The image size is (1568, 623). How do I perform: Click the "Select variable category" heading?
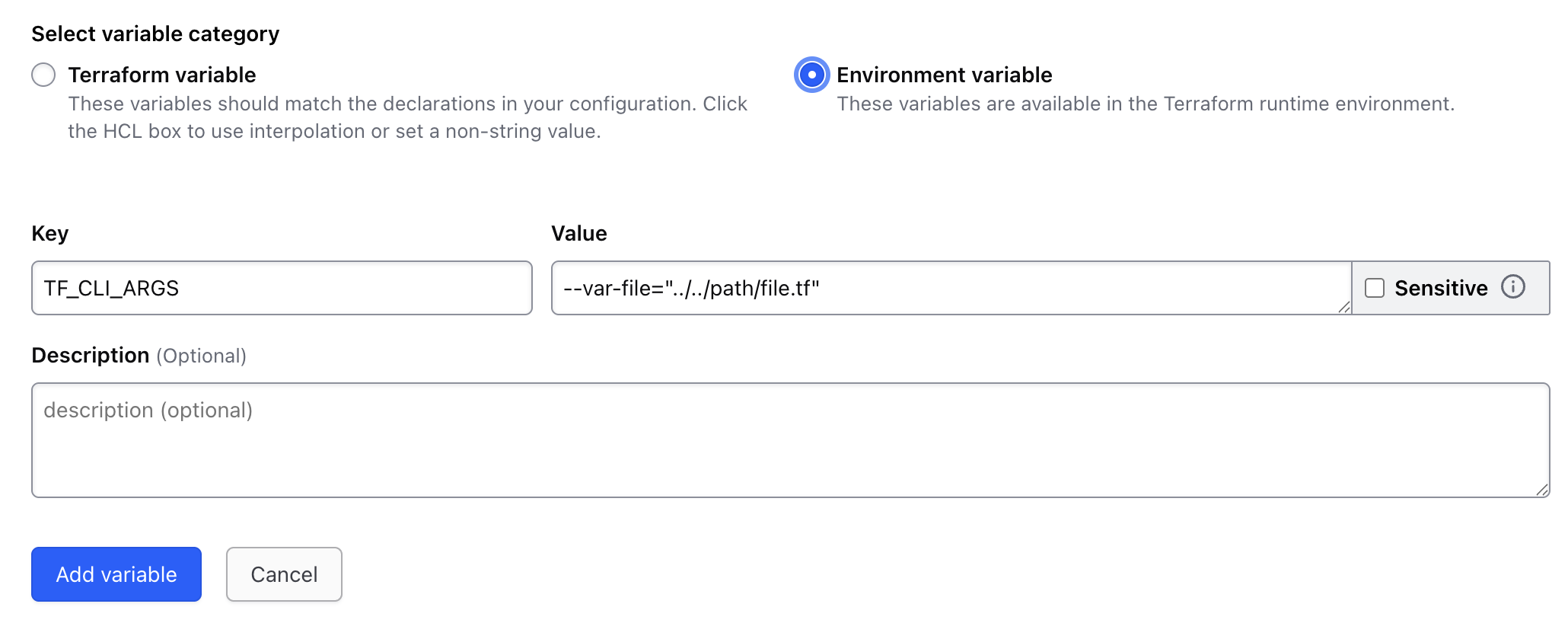point(155,34)
